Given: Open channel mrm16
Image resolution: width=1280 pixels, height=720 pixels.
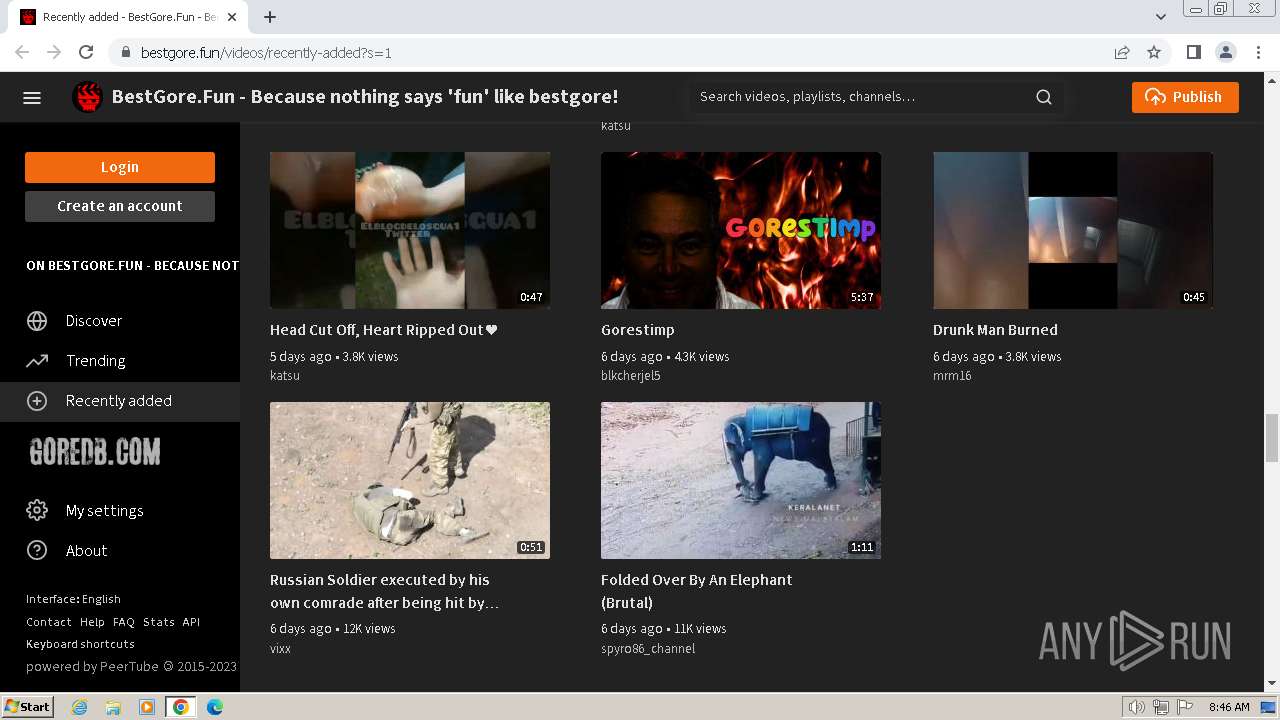Looking at the screenshot, I should coord(952,376).
